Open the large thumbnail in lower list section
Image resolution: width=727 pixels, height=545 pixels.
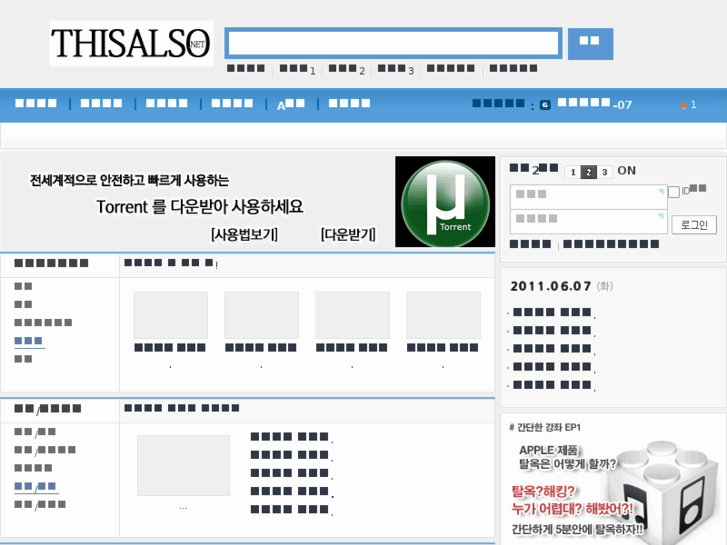click(183, 465)
